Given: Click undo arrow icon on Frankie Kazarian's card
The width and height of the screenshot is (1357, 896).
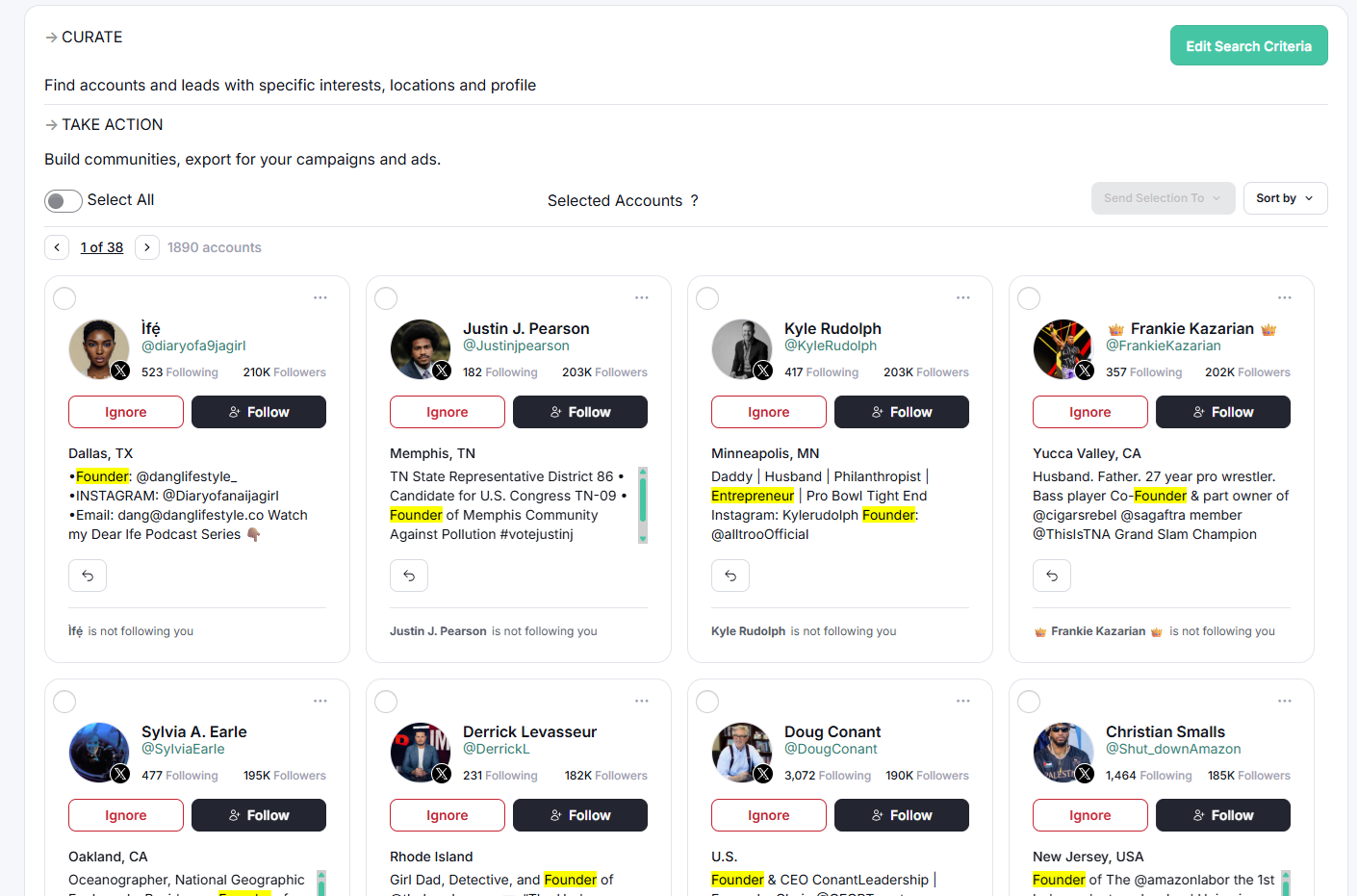Looking at the screenshot, I should click(x=1052, y=576).
